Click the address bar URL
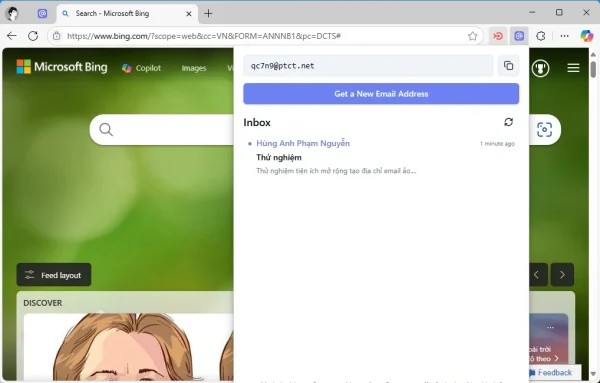This screenshot has height=383, width=600. point(204,36)
